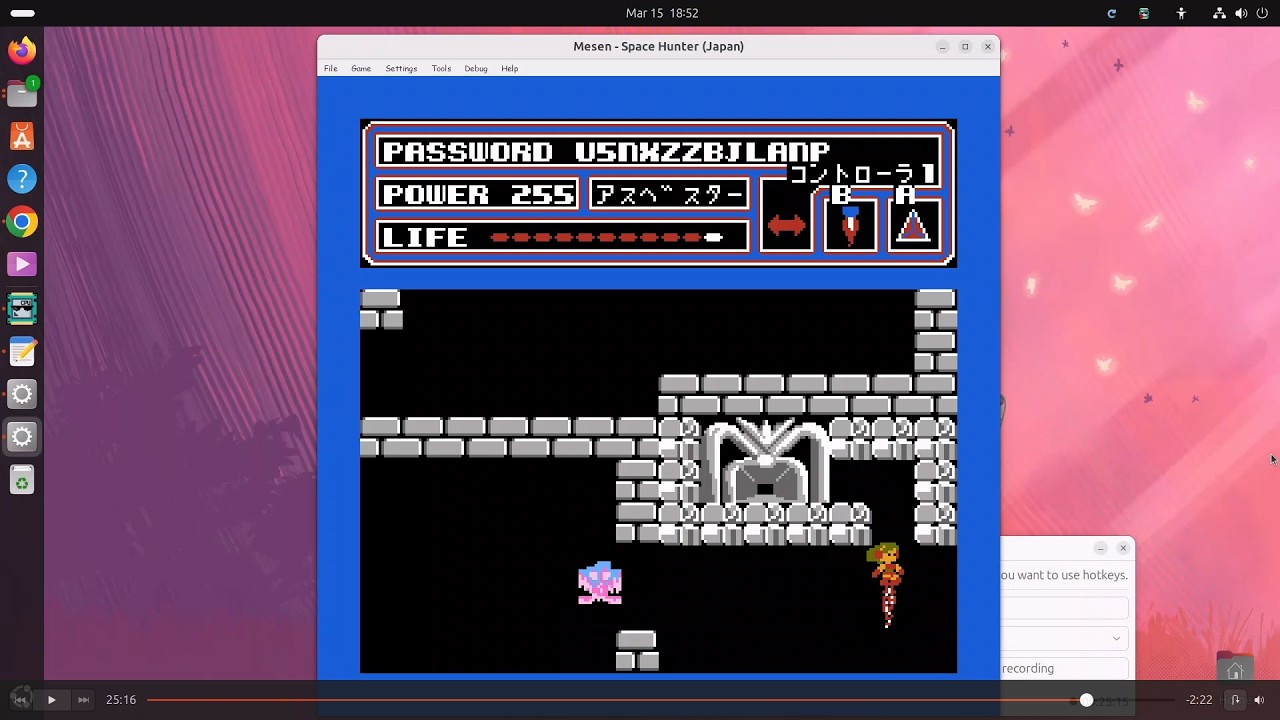
Task: Open the Home folder desktop icon
Action: [1235, 670]
